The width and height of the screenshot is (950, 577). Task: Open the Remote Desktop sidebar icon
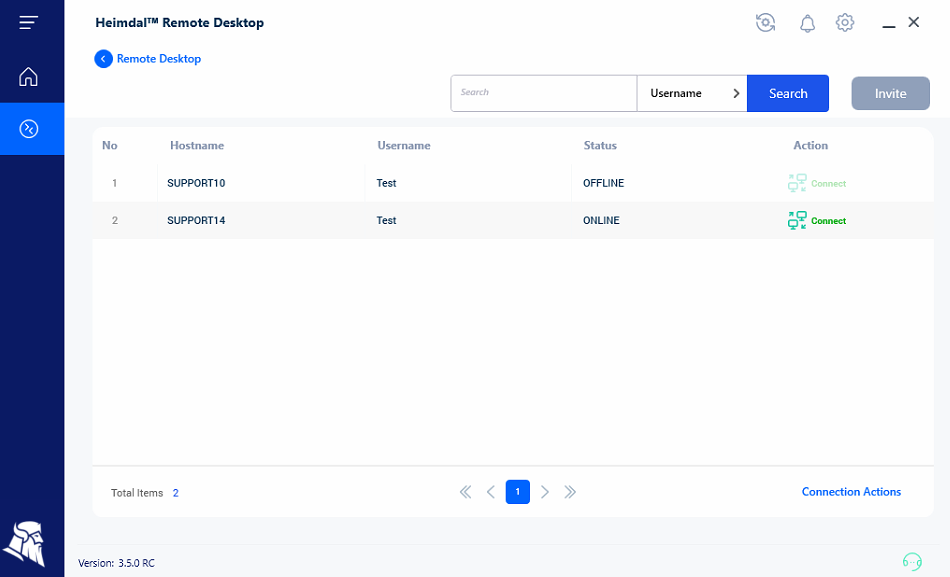click(x=29, y=129)
